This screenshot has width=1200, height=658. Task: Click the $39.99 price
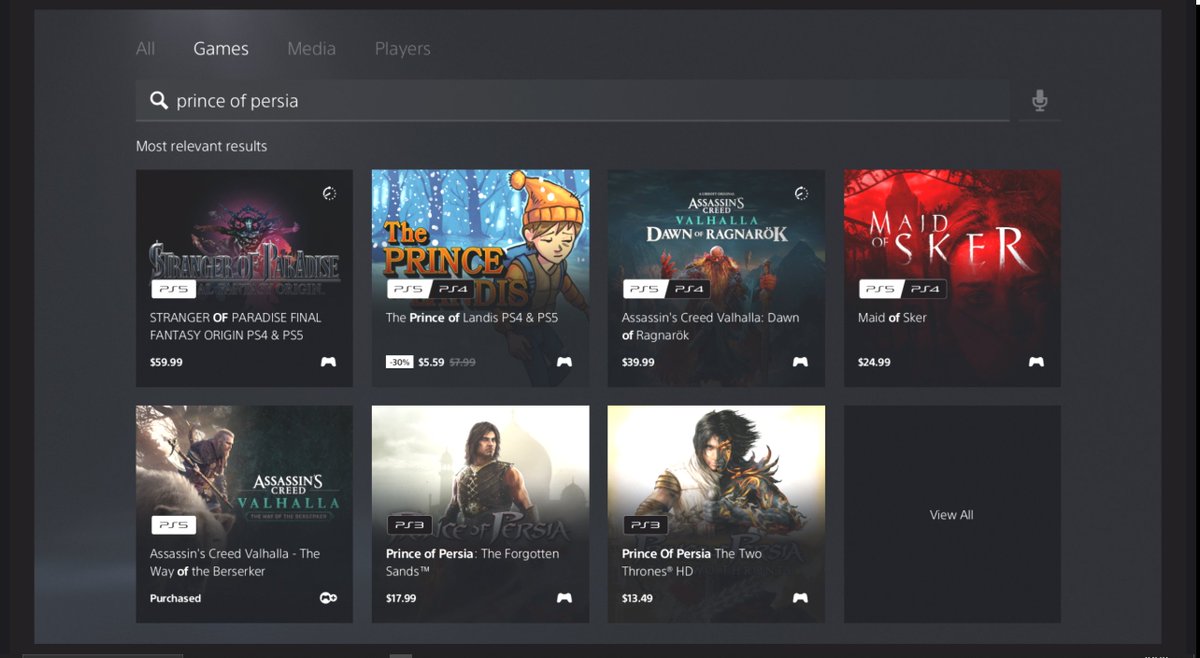click(x=638, y=362)
